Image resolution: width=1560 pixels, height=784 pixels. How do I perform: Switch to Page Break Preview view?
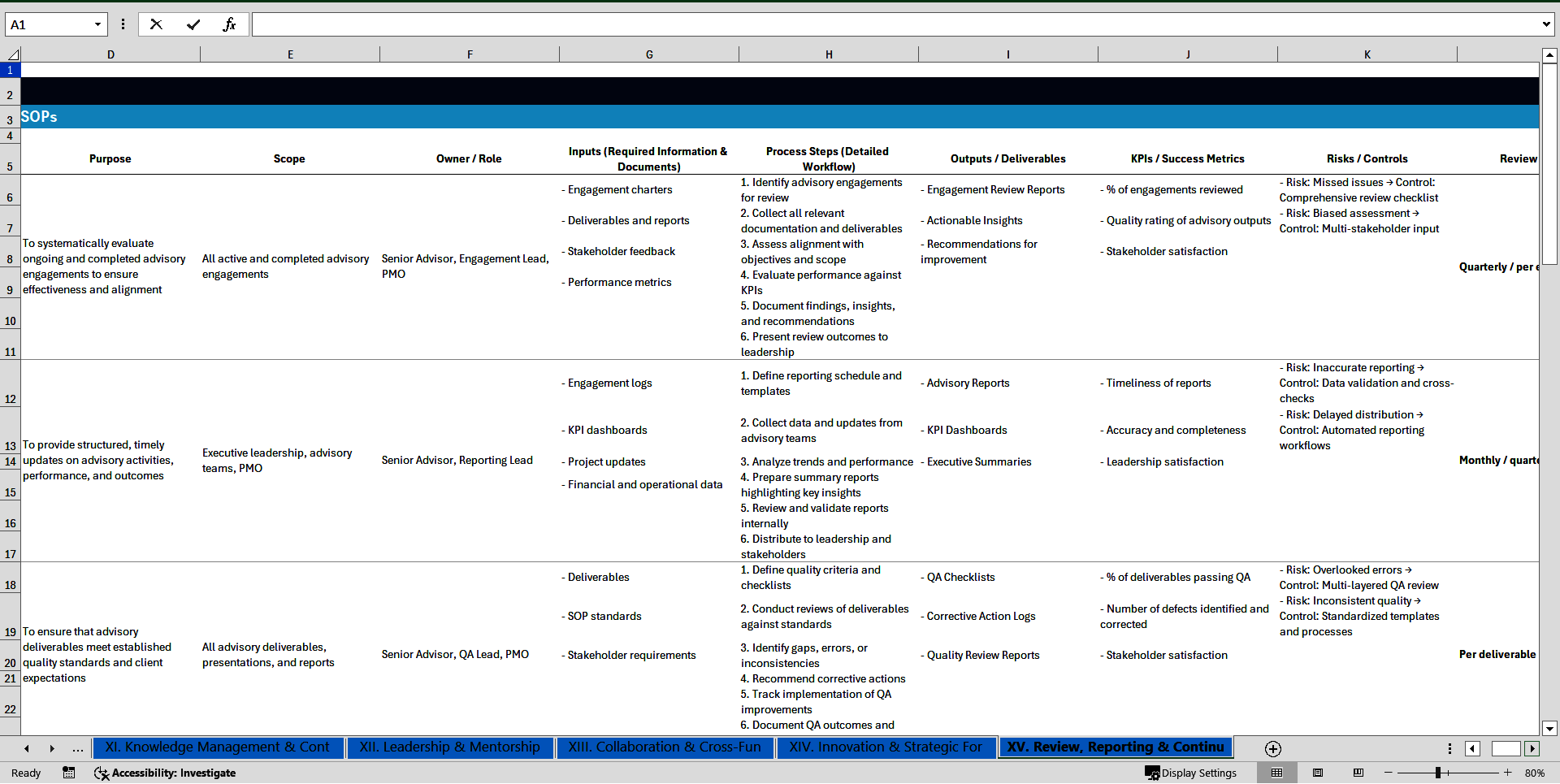pyautogui.click(x=1358, y=773)
